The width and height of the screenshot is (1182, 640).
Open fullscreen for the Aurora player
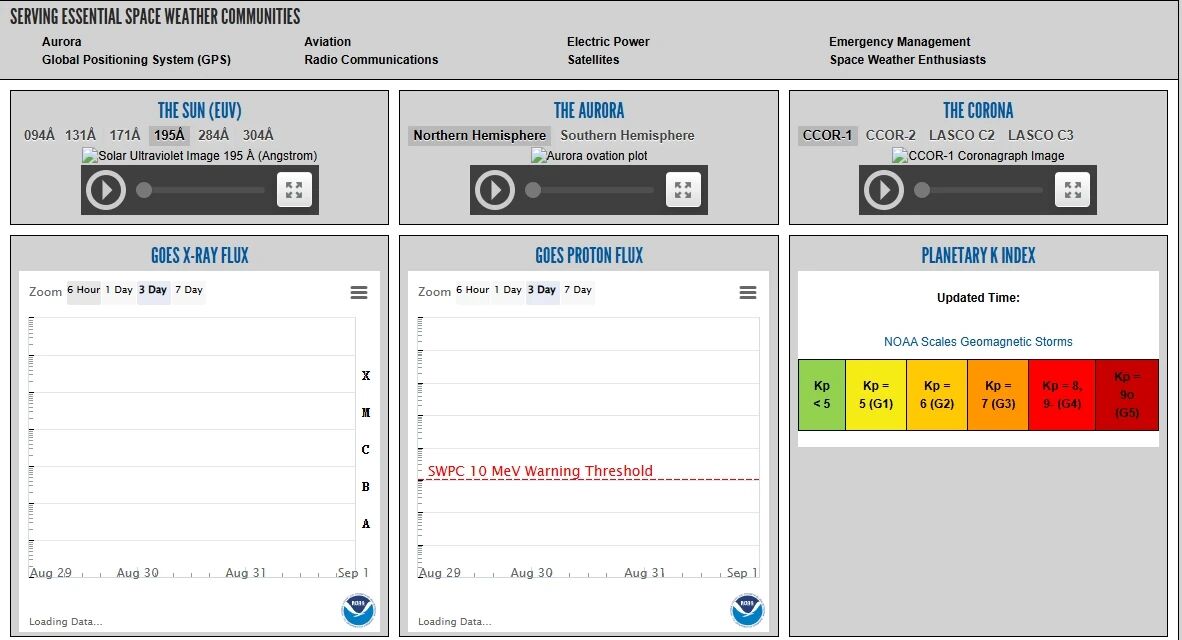click(683, 190)
